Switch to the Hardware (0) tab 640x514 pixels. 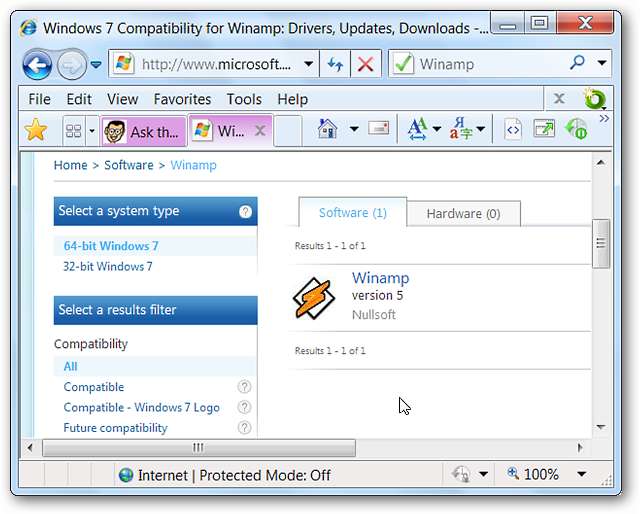(x=463, y=214)
